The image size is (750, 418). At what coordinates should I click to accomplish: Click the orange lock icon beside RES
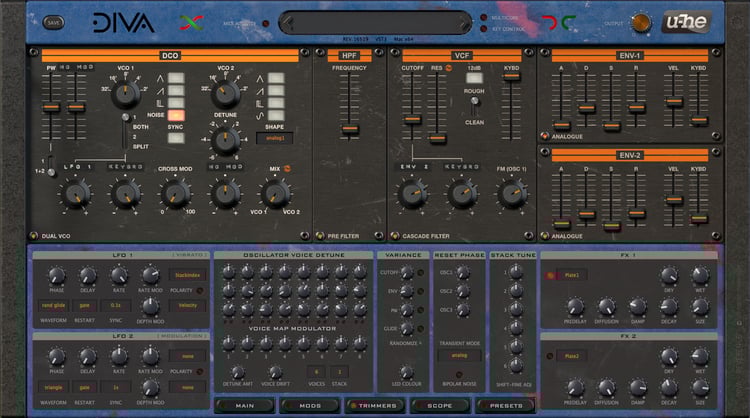449,68
